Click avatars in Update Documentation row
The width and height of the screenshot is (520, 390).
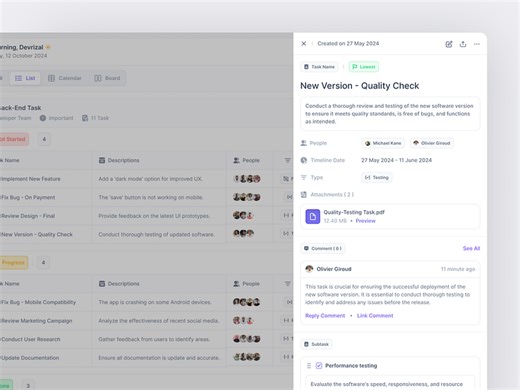[247, 357]
